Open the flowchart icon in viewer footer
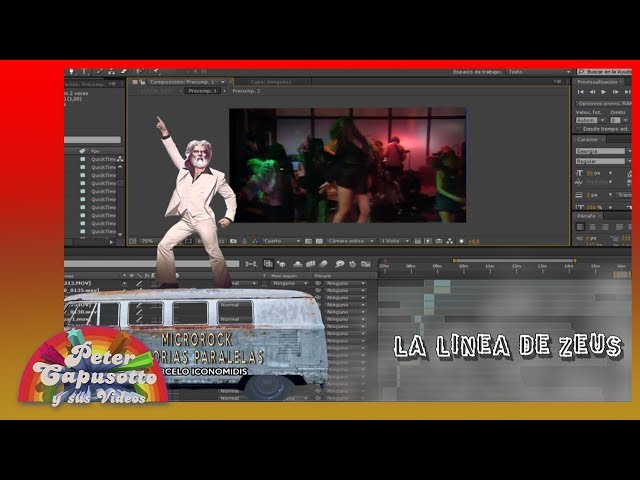Viewport: 640px width, 480px height. [450, 241]
